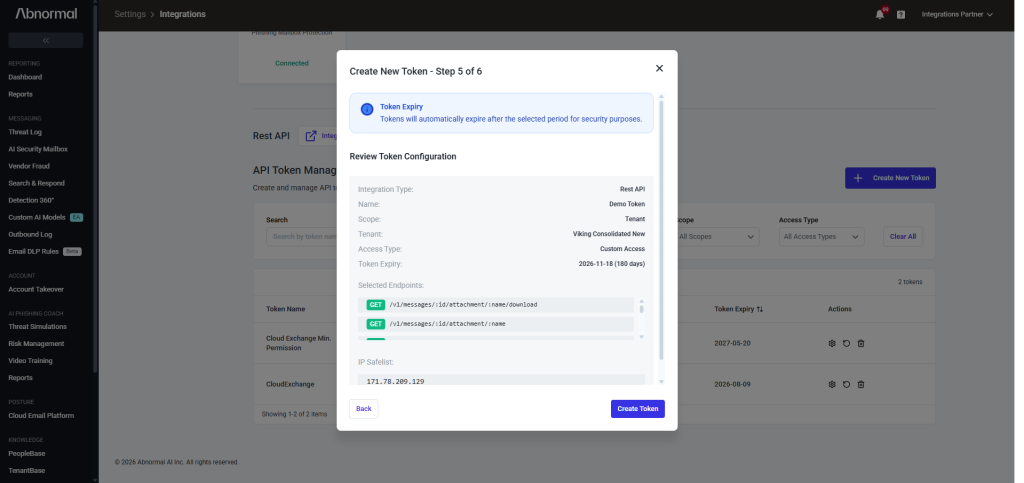Click the Viking Consolidated New tenant value
The image size is (1024, 483).
pyautogui.click(x=609, y=234)
